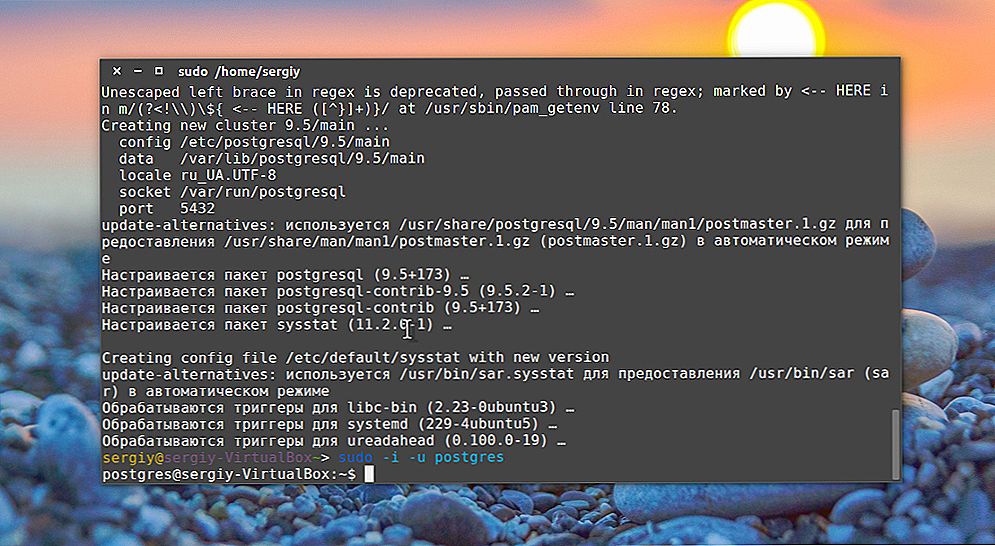
Task: Click the postgresql-contrib-9.5 package name
Action: coord(372,291)
